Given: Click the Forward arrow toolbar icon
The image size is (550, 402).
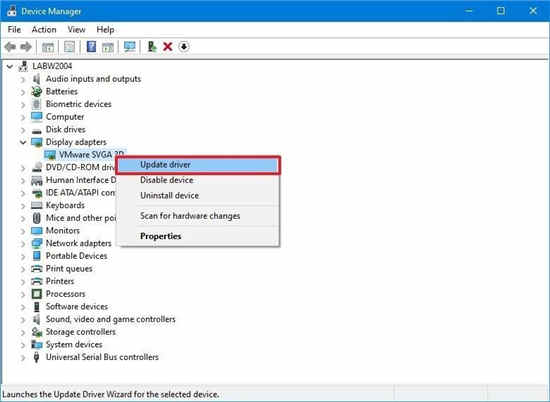Looking at the screenshot, I should [26, 47].
